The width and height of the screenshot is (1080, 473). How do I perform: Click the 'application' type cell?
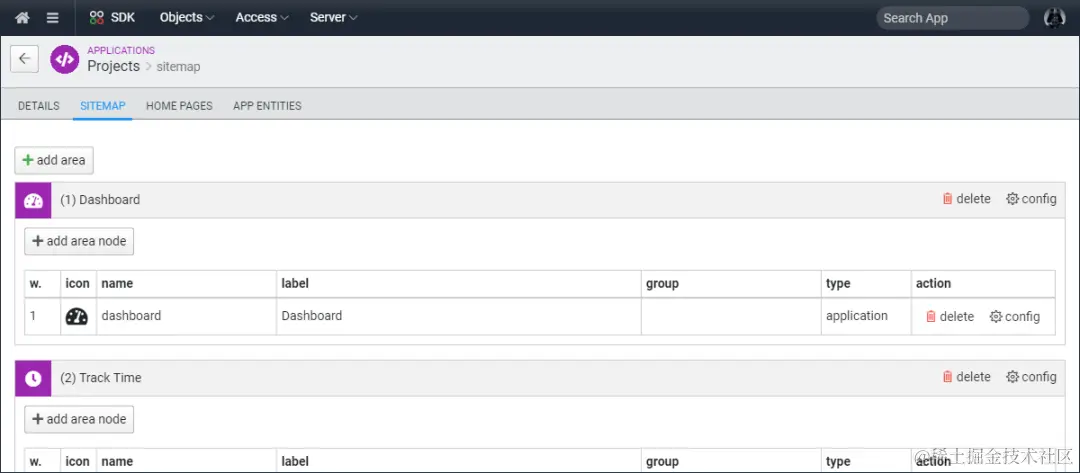(x=866, y=317)
